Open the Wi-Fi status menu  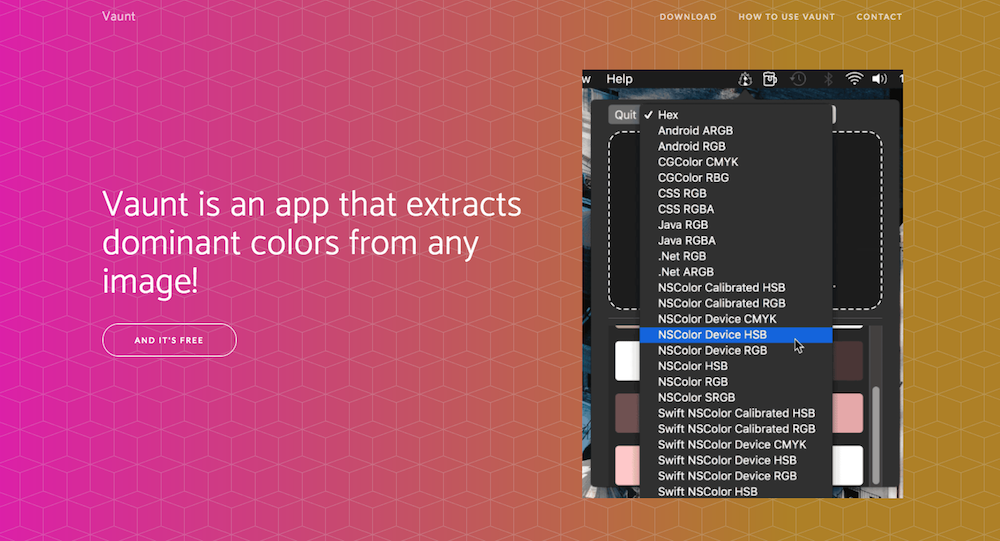[854, 79]
